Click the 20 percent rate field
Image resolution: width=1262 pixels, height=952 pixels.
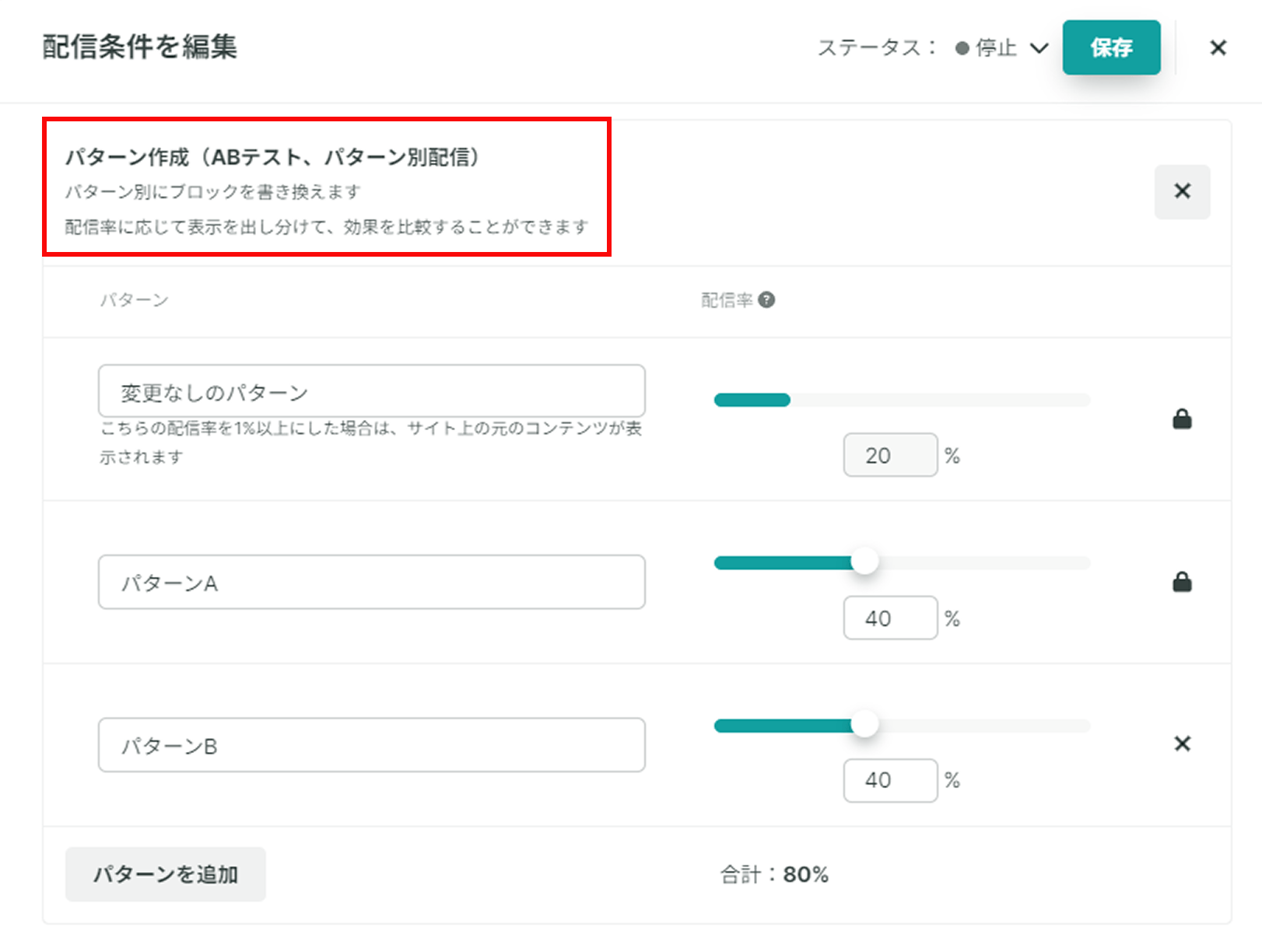[890, 455]
